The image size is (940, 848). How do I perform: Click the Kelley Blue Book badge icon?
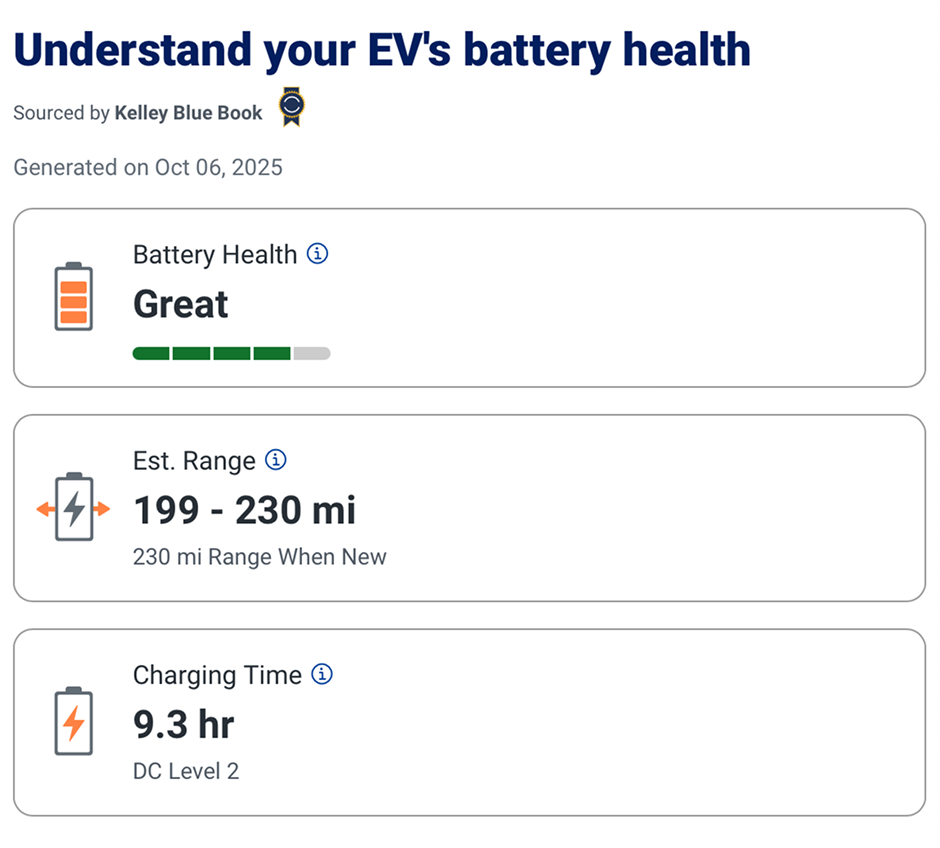(x=291, y=108)
